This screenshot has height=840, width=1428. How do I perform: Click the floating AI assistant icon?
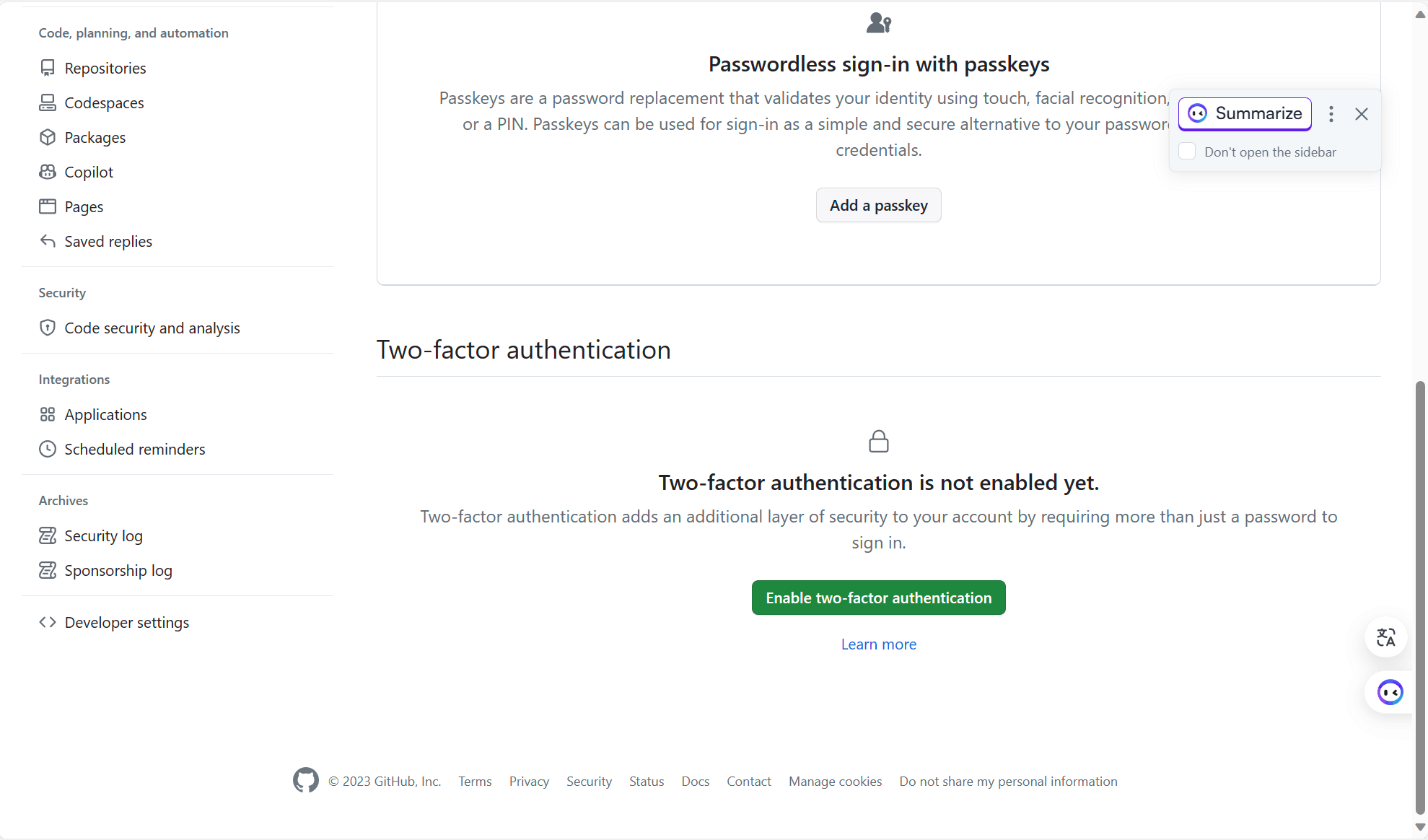tap(1390, 693)
